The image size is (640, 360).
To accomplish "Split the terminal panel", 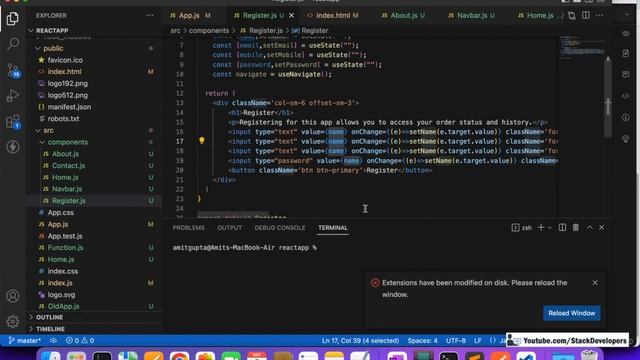I will point(562,227).
